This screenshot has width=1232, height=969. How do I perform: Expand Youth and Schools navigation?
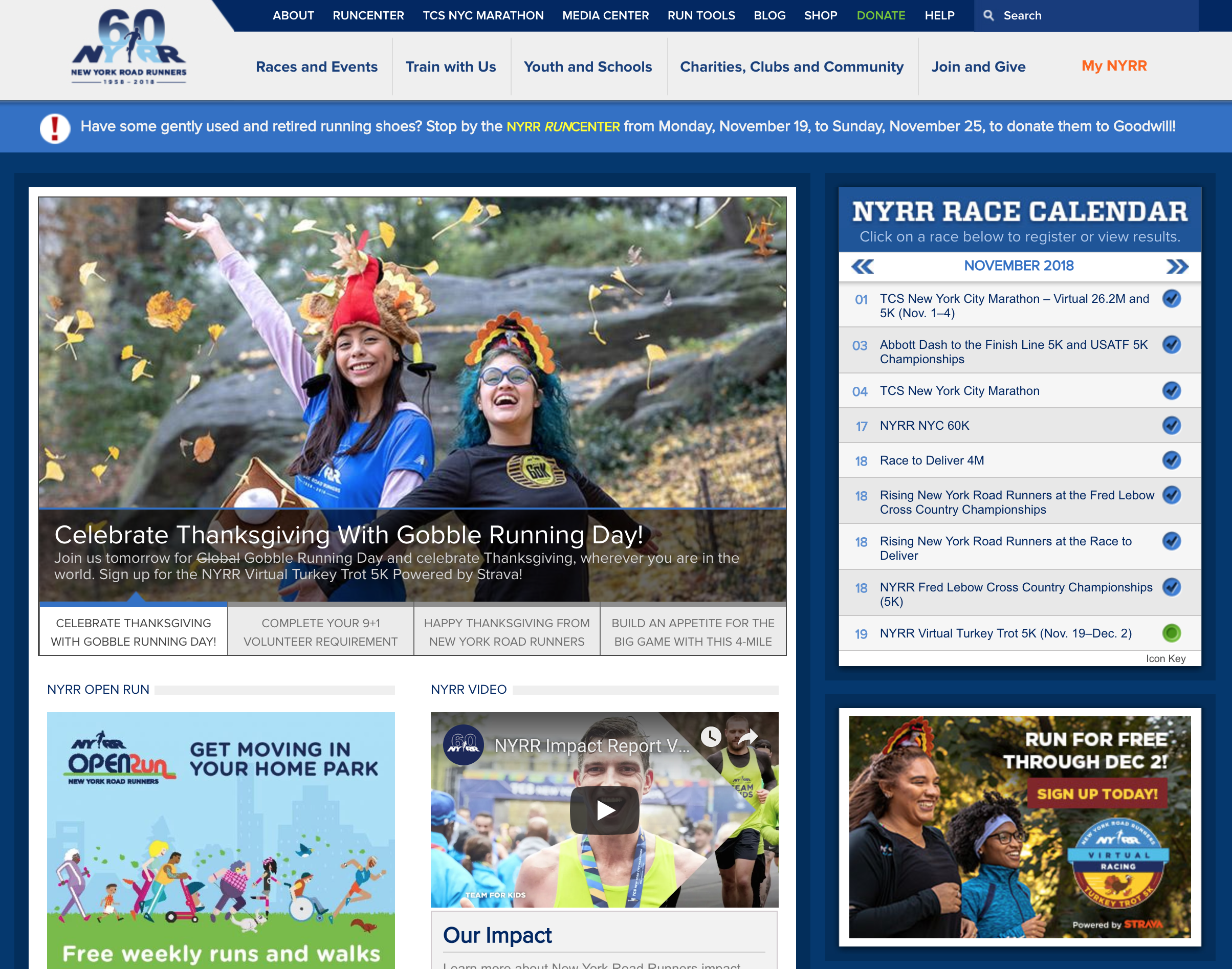(x=588, y=67)
